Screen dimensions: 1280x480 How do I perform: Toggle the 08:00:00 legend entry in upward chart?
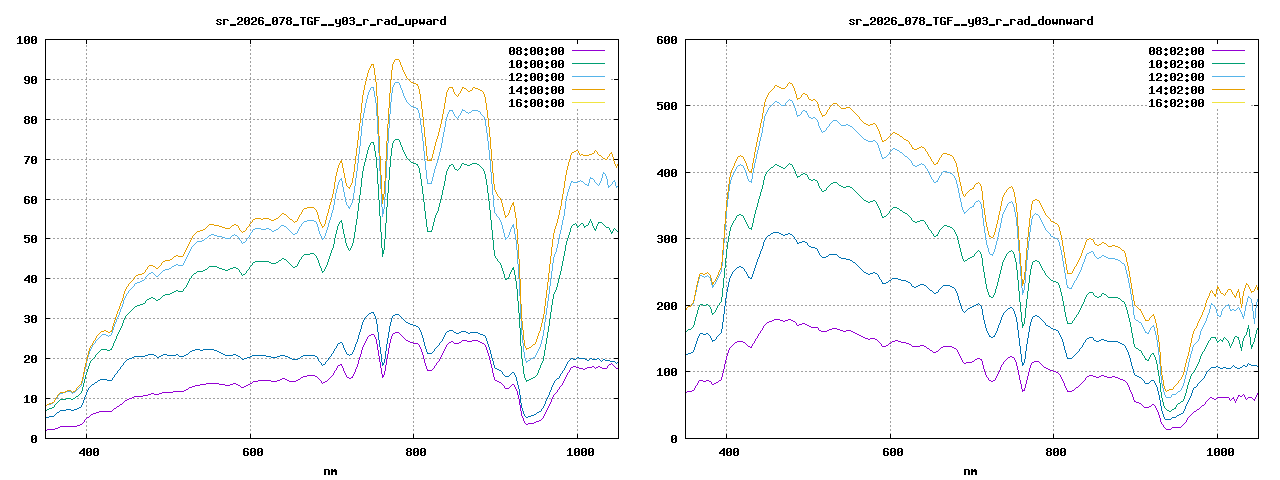[537, 51]
